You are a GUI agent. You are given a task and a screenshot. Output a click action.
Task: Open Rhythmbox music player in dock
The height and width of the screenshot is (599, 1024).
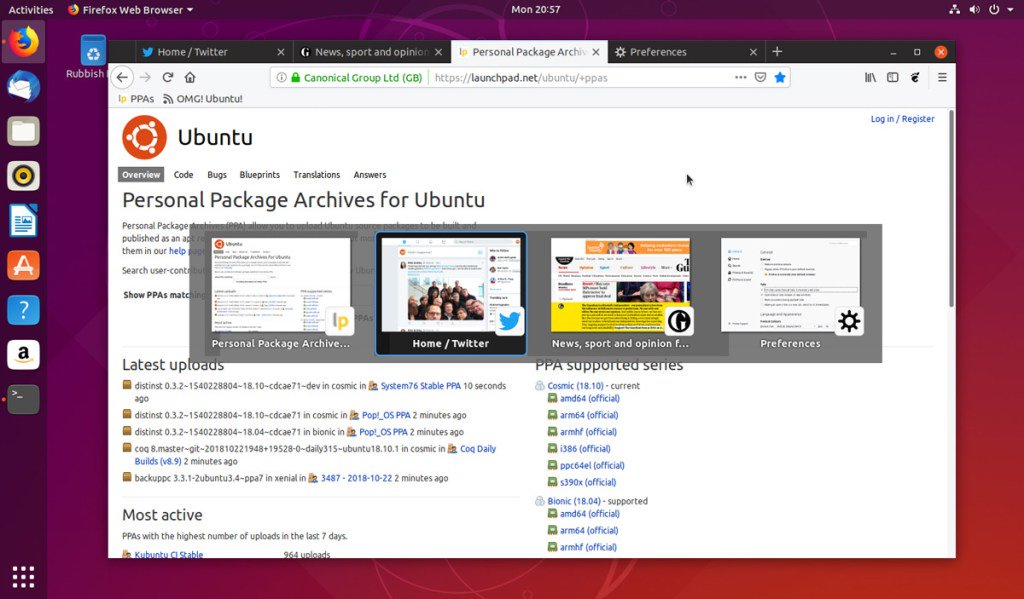(24, 176)
